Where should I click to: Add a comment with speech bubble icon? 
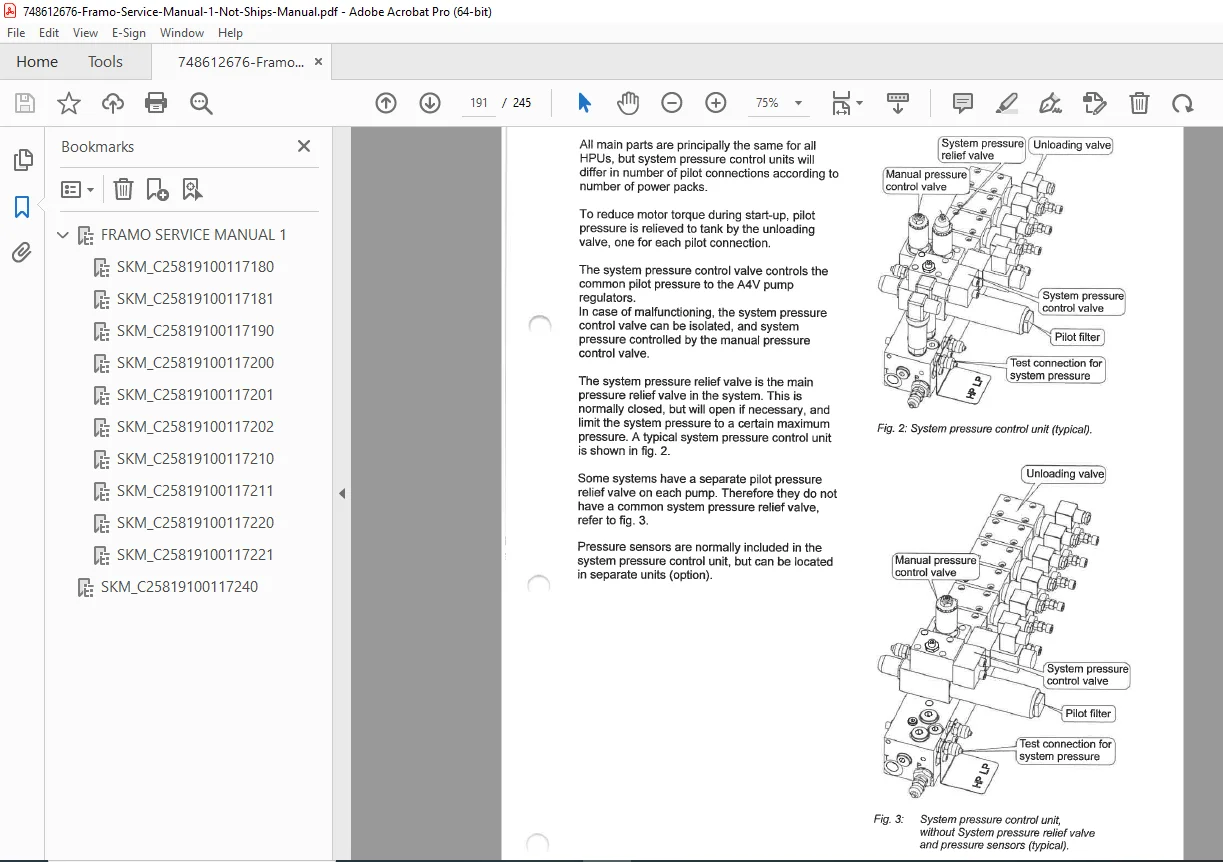[x=963, y=103]
